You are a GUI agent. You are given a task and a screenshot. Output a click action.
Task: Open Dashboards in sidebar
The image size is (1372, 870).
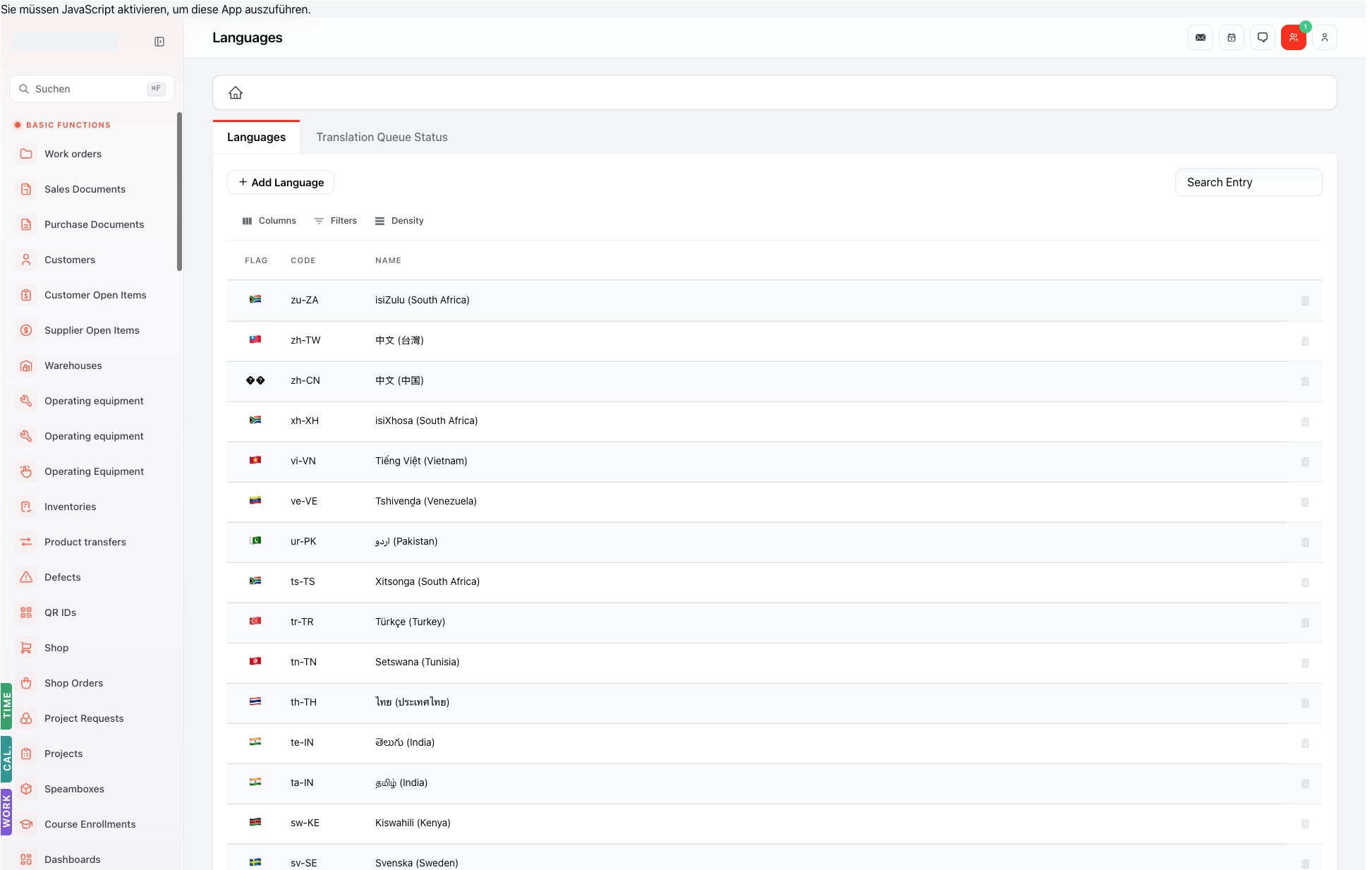pos(92,859)
